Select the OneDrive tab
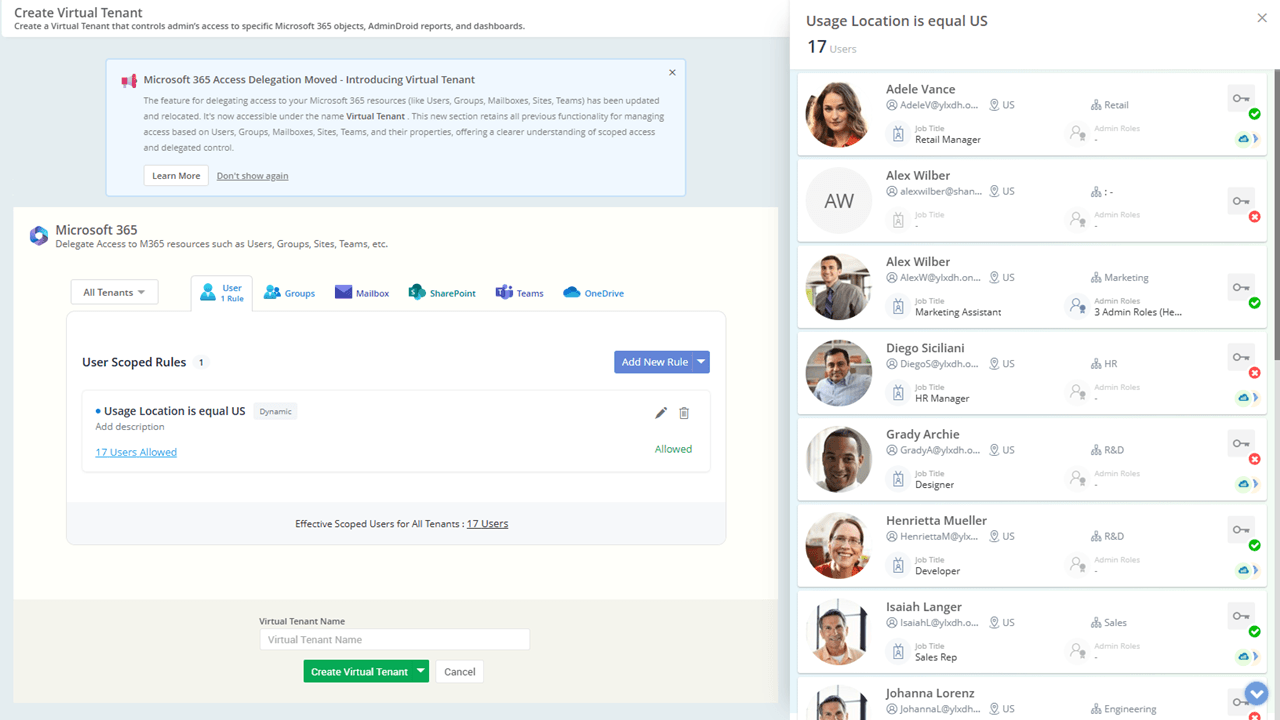 tap(594, 293)
